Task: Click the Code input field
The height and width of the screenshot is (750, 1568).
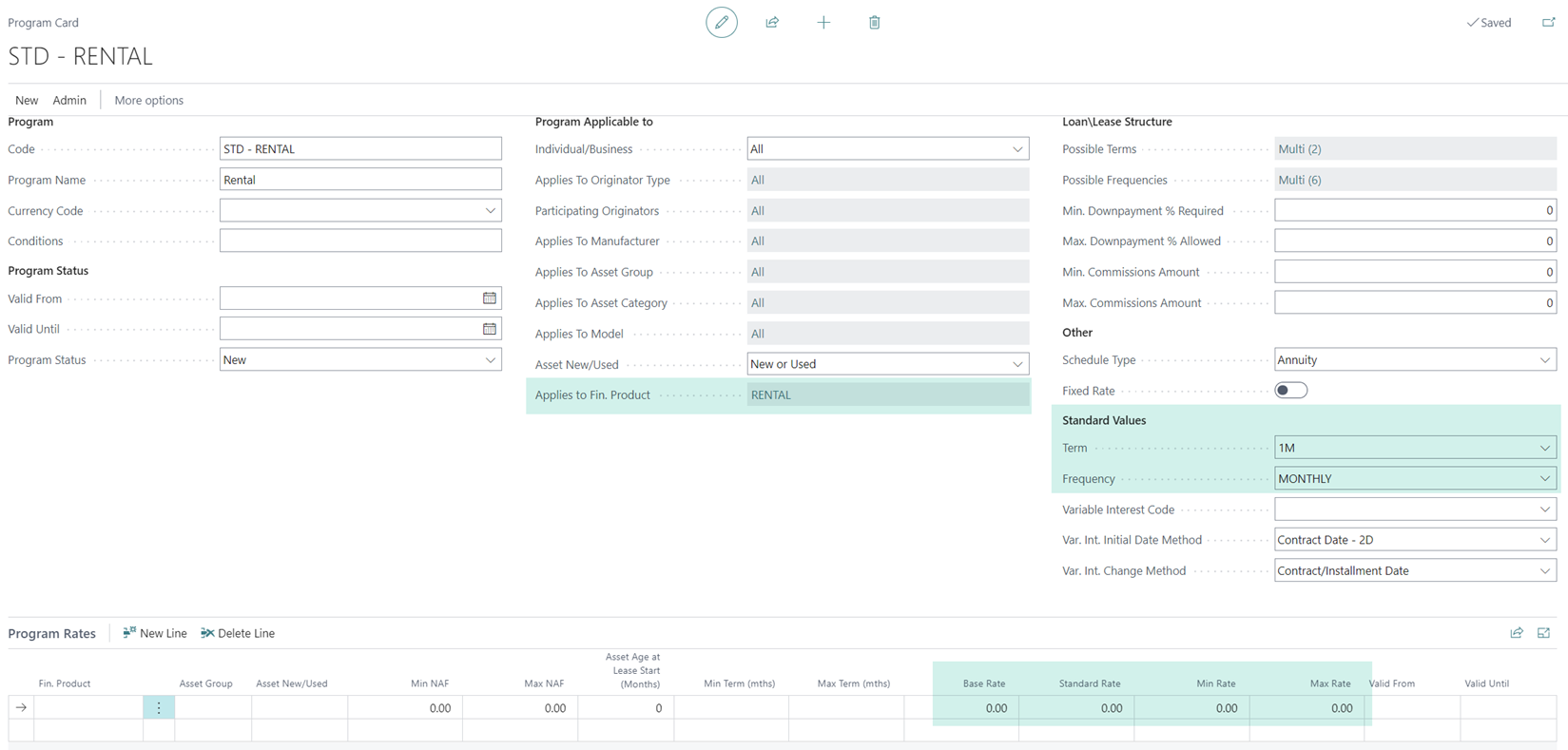Action: [360, 149]
